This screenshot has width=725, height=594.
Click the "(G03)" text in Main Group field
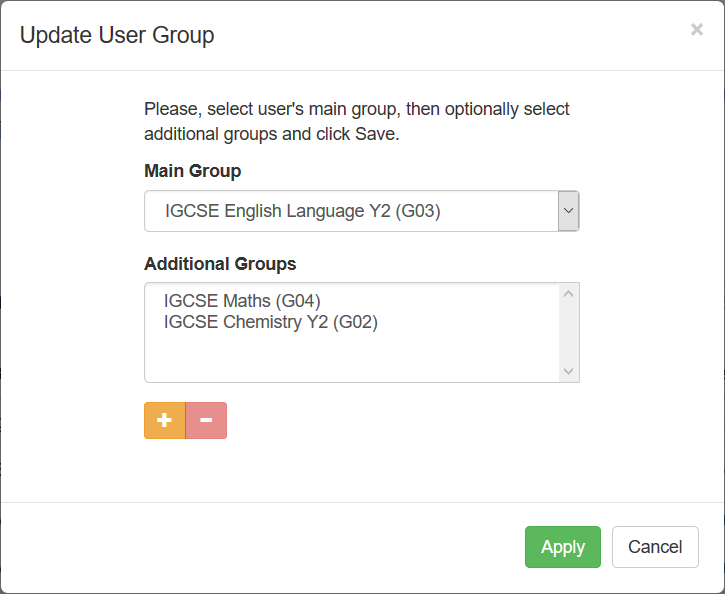click(x=418, y=211)
